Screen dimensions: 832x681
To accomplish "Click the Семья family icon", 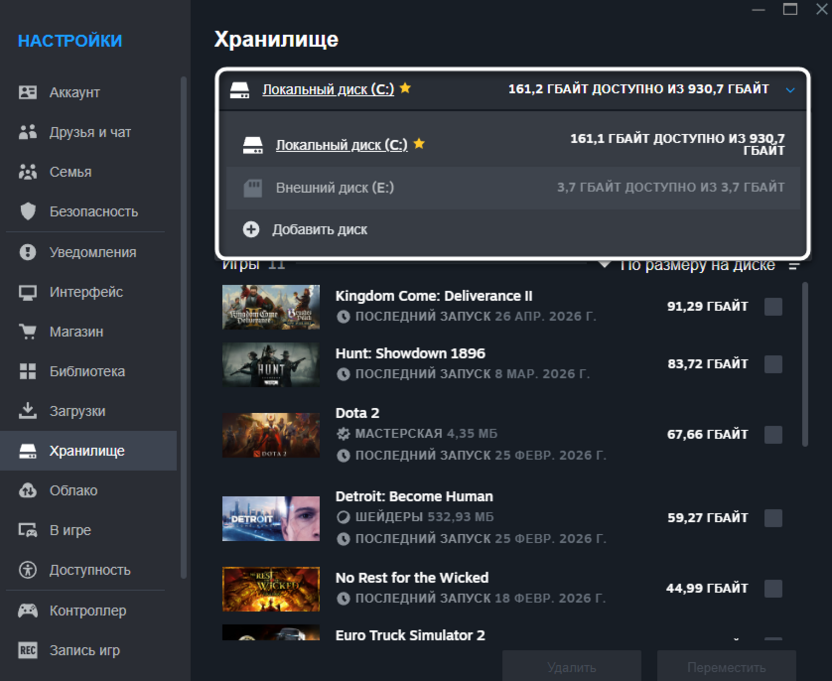I will pos(28,171).
